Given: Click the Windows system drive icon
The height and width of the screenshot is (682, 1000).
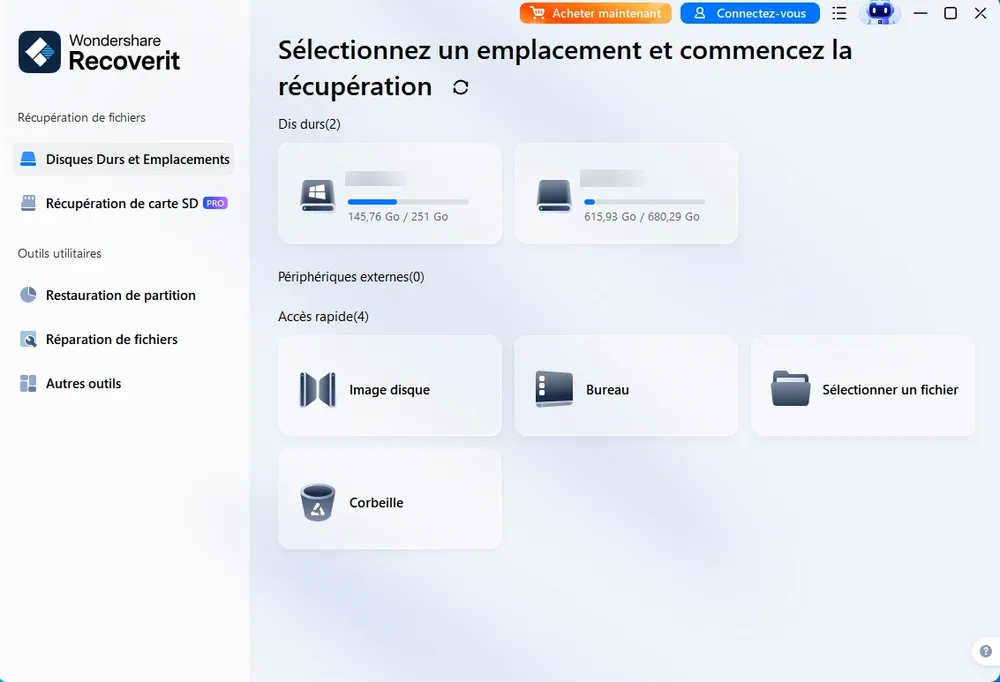Looking at the screenshot, I should (x=318, y=196).
